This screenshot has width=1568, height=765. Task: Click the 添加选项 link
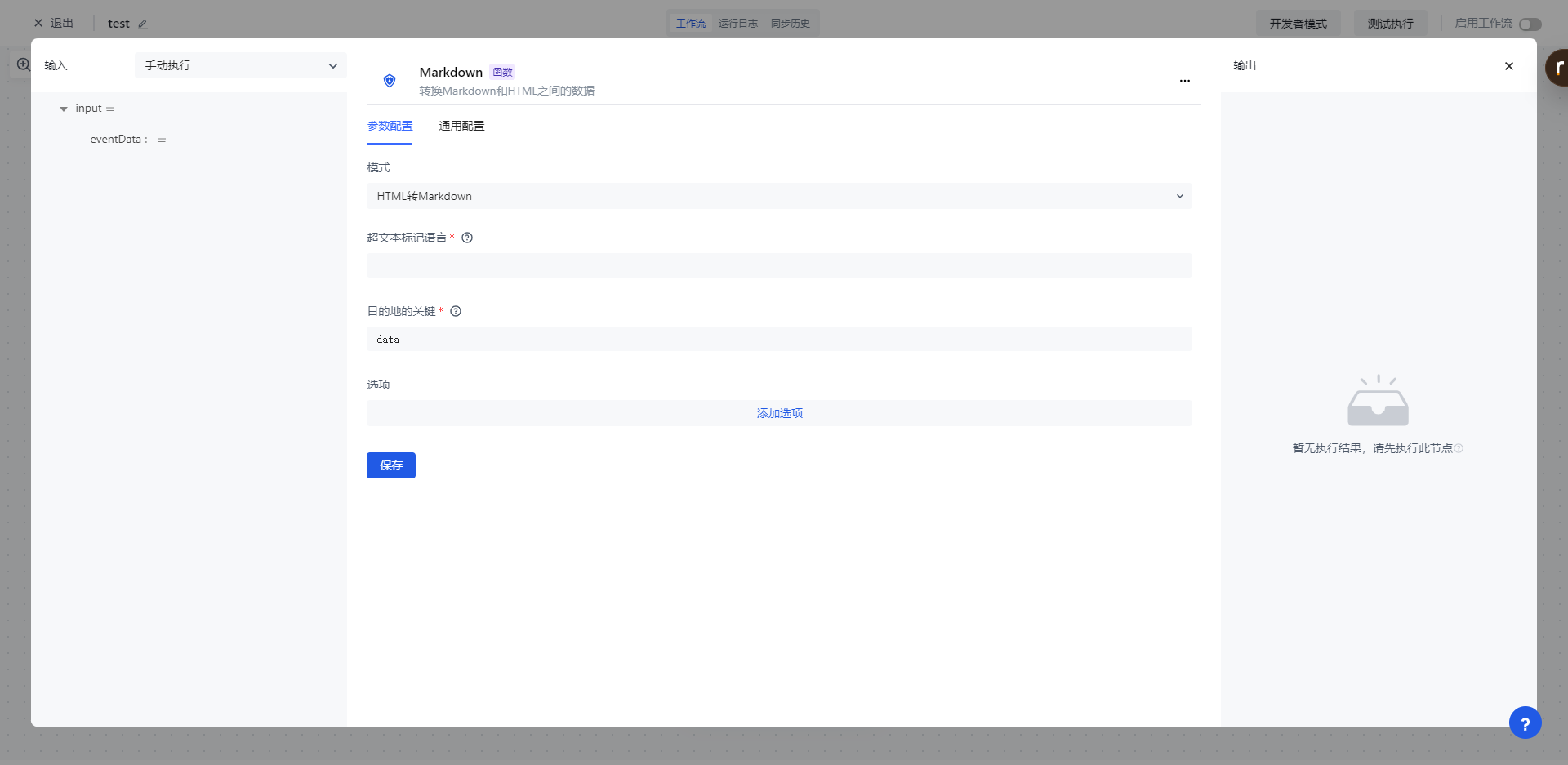(x=779, y=414)
